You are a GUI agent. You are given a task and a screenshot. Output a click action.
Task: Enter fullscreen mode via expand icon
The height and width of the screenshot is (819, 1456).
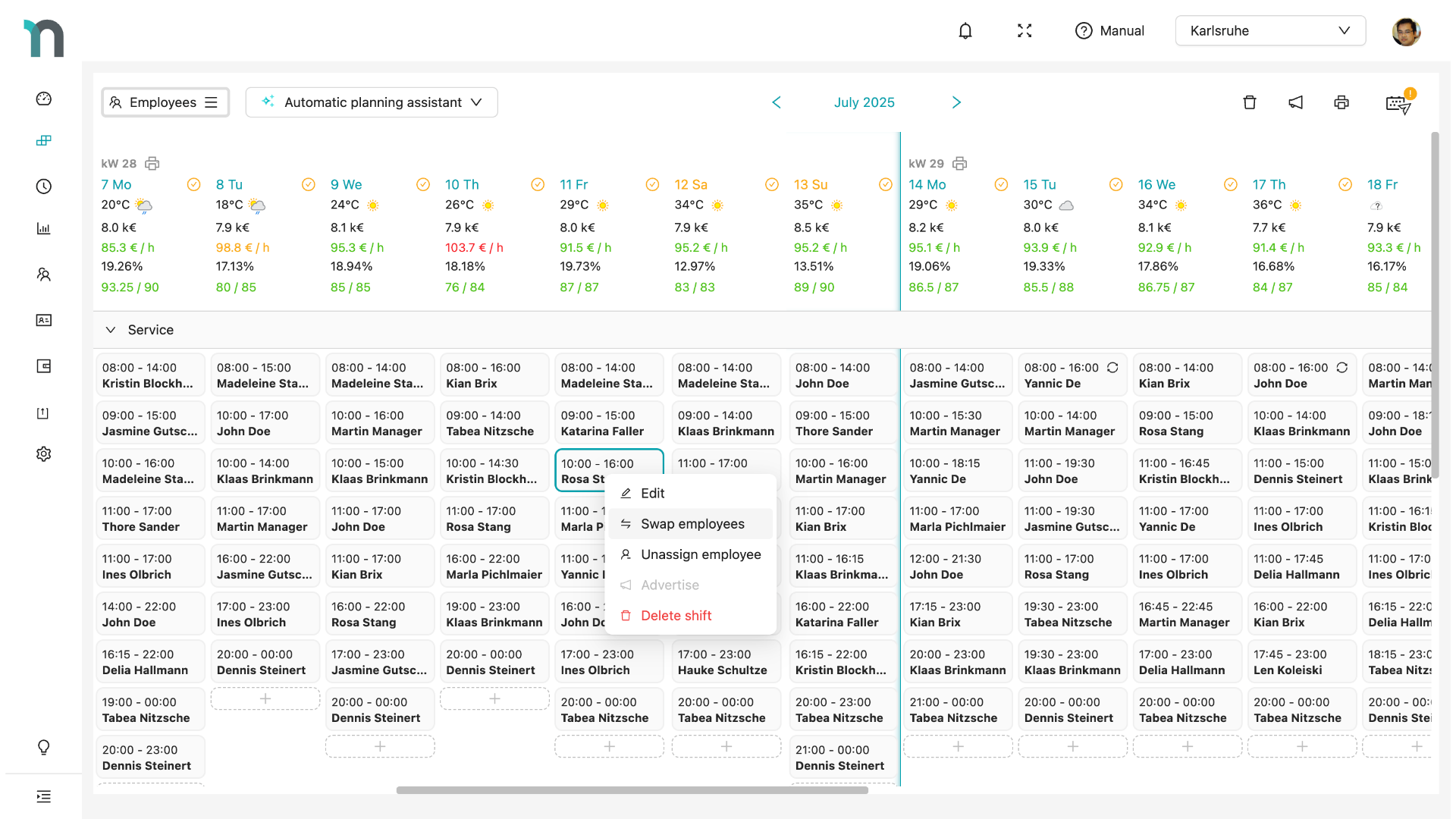[x=1025, y=31]
